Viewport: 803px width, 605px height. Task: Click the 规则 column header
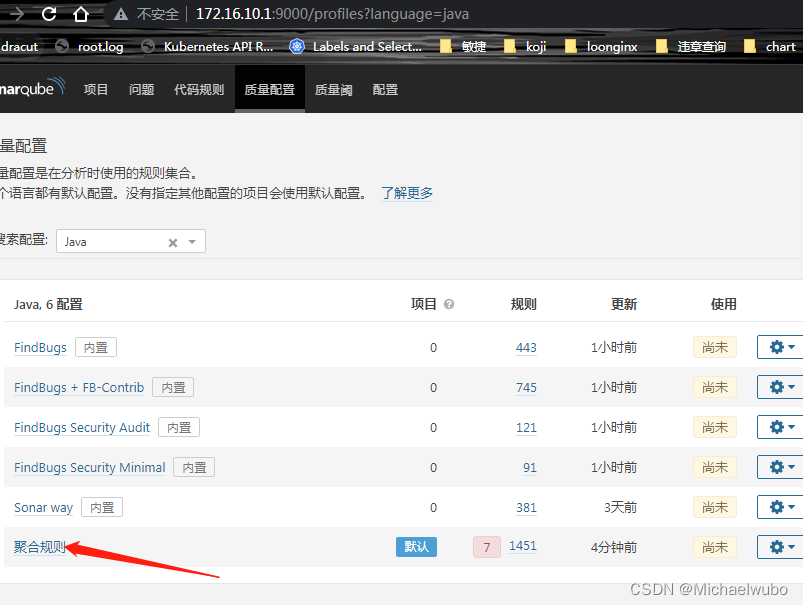(x=523, y=304)
